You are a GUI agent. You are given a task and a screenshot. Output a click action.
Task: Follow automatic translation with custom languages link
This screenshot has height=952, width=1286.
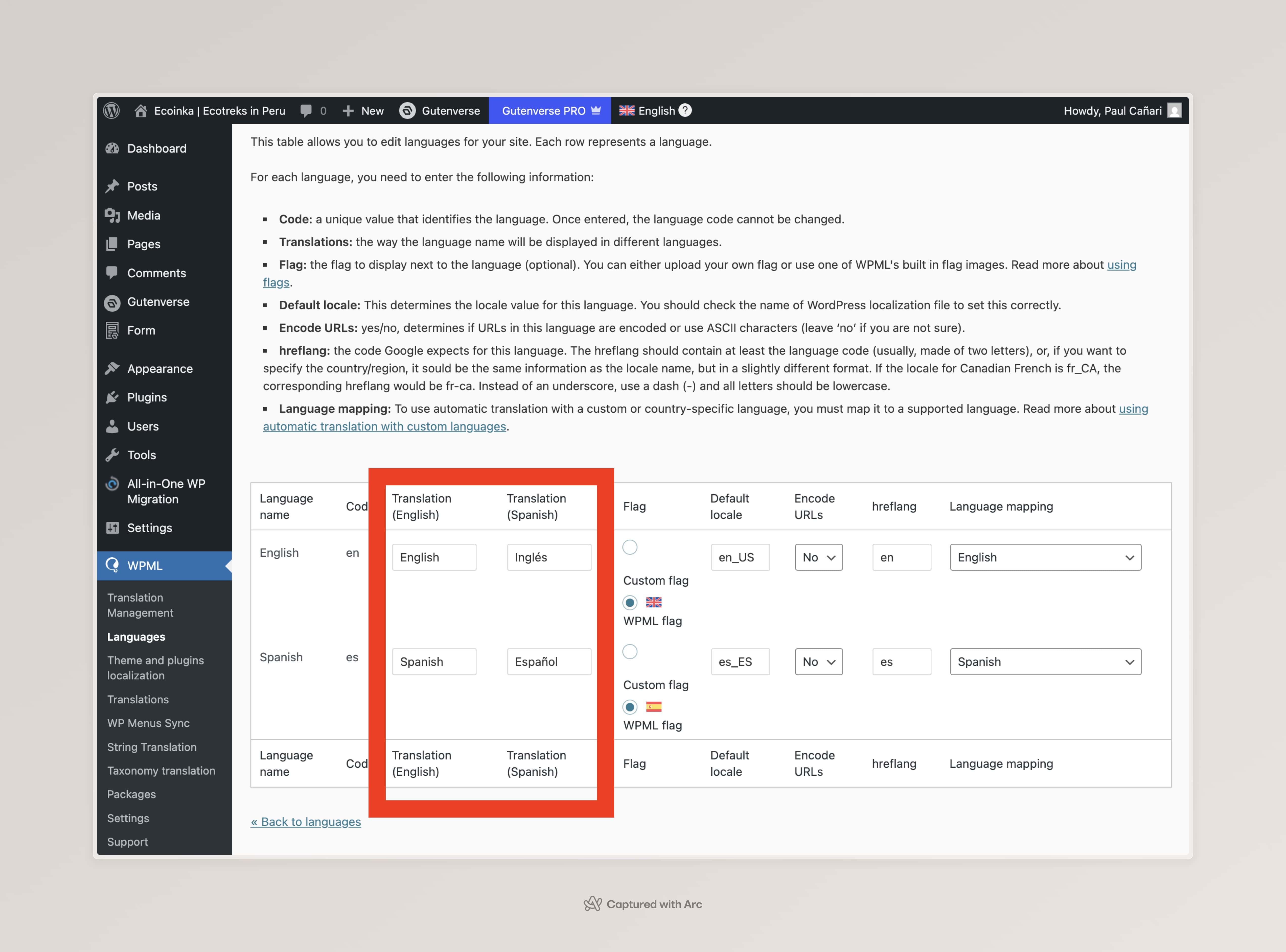[x=384, y=426]
